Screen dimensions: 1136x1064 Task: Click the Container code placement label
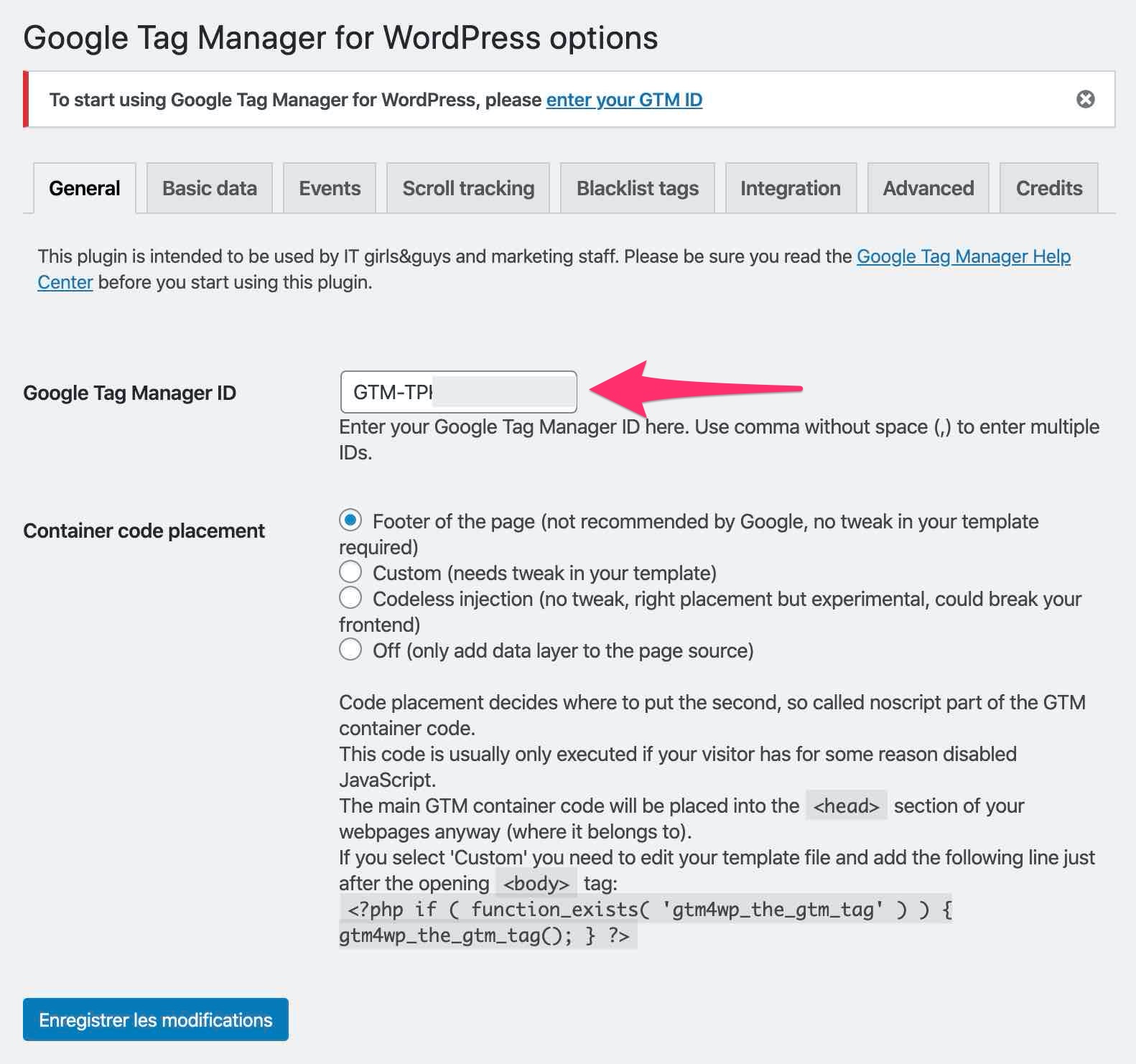pos(144,531)
